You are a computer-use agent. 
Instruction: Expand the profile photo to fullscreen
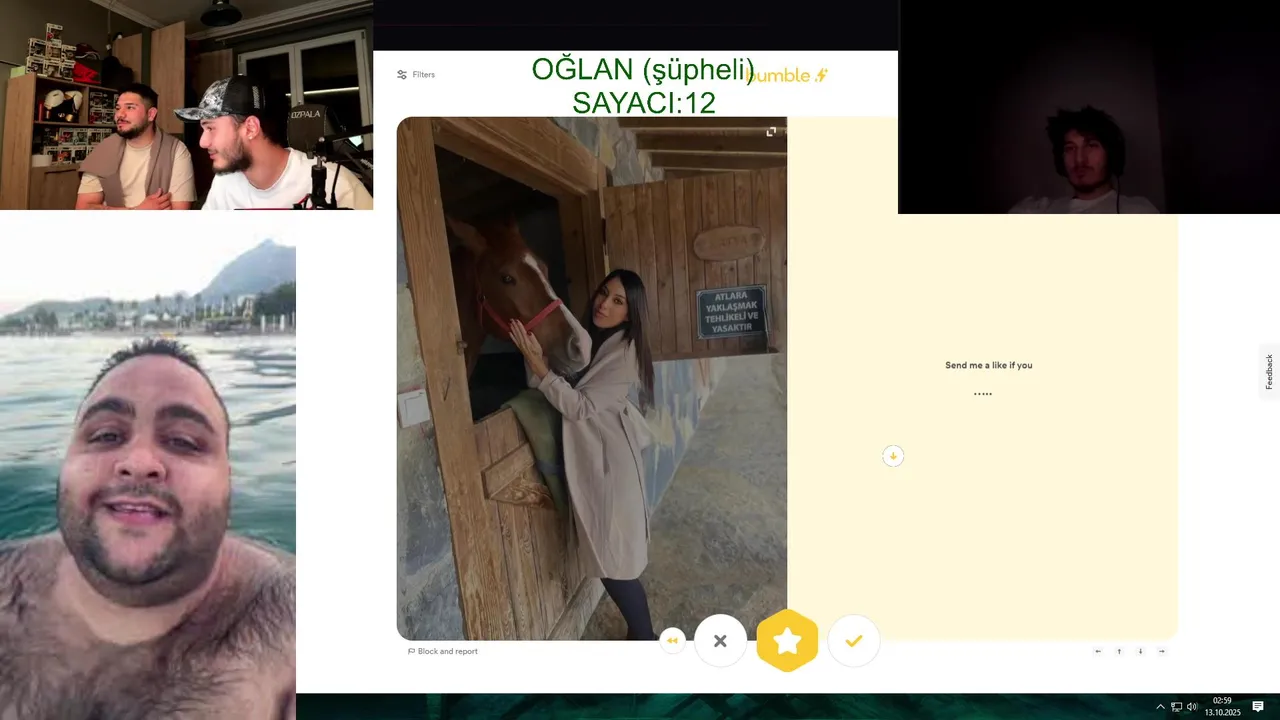point(771,132)
